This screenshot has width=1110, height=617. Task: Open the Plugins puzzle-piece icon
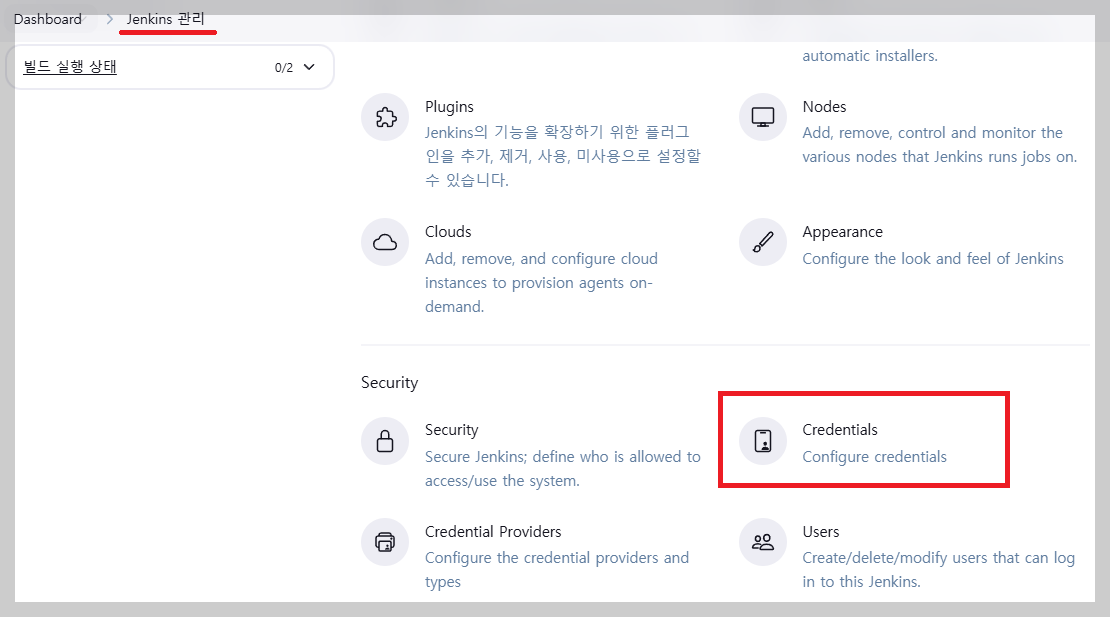(x=385, y=117)
